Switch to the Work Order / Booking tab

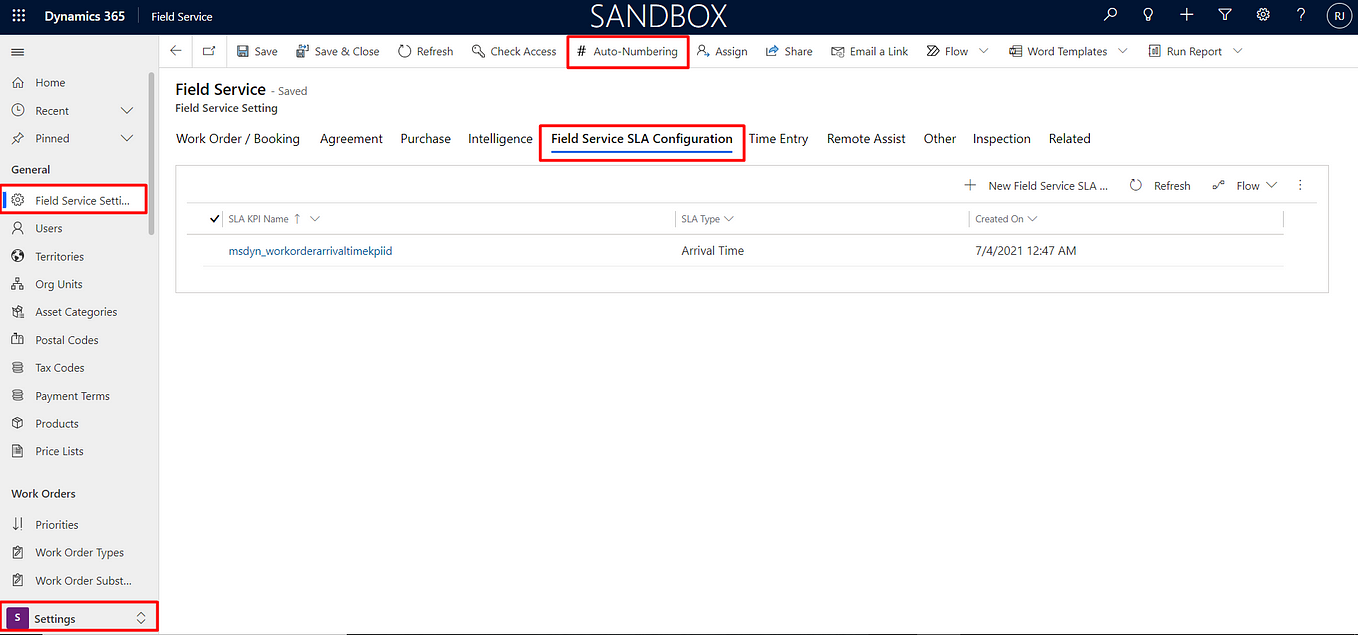click(x=238, y=139)
